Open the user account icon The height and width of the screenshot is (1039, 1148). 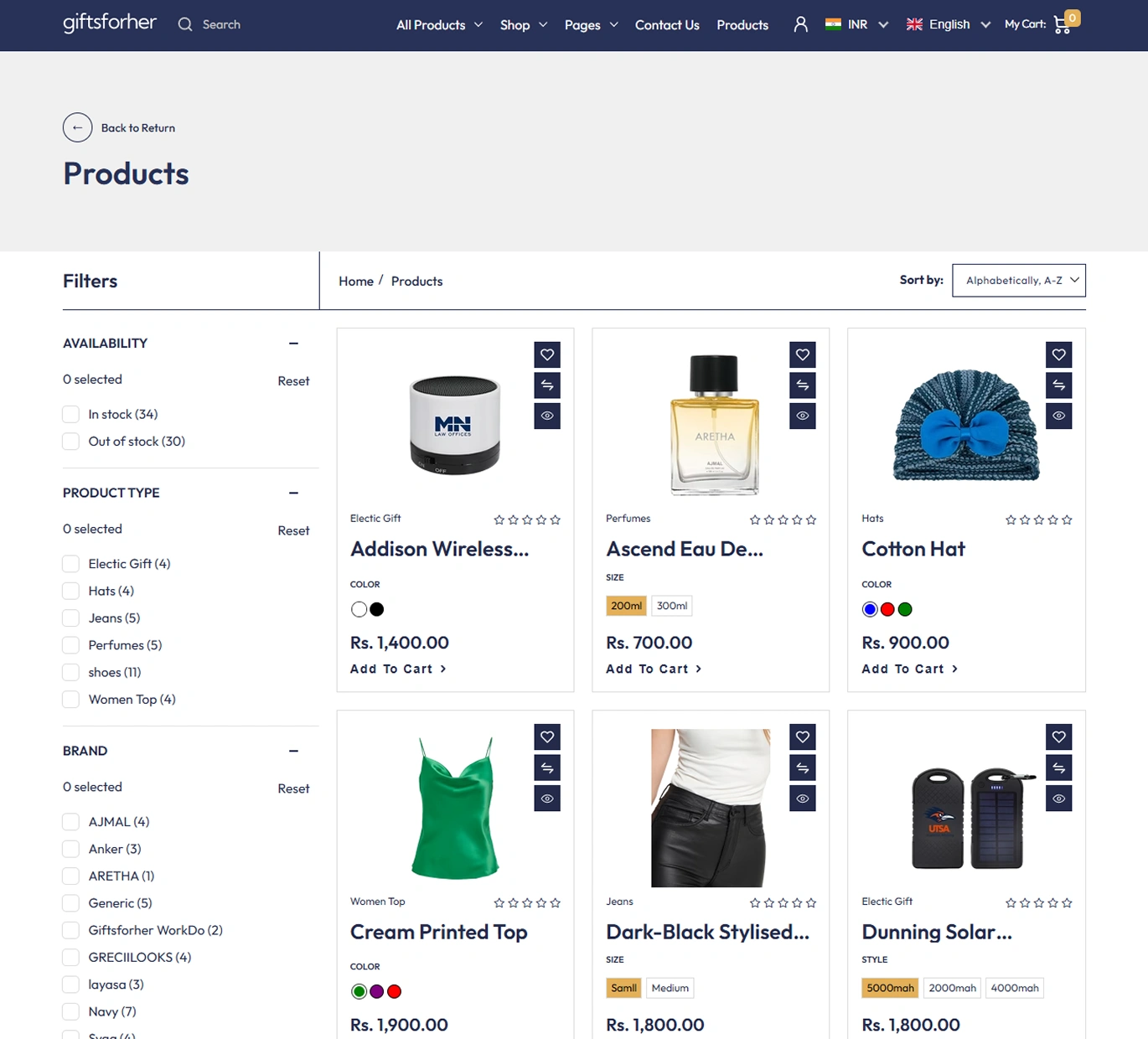tap(801, 24)
